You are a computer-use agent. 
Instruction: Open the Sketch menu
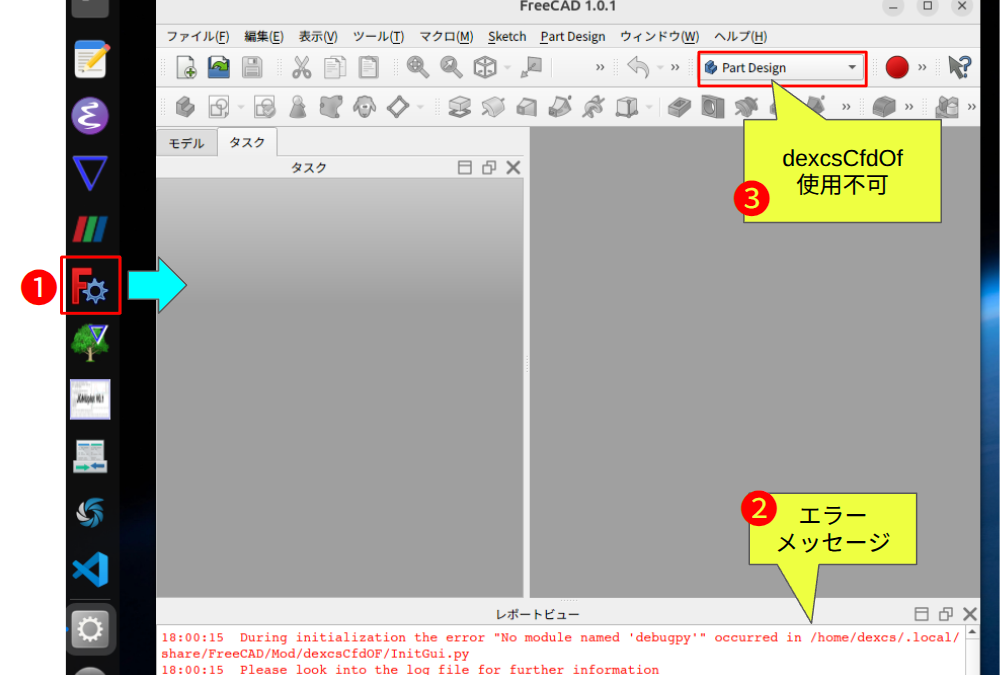(x=506, y=36)
